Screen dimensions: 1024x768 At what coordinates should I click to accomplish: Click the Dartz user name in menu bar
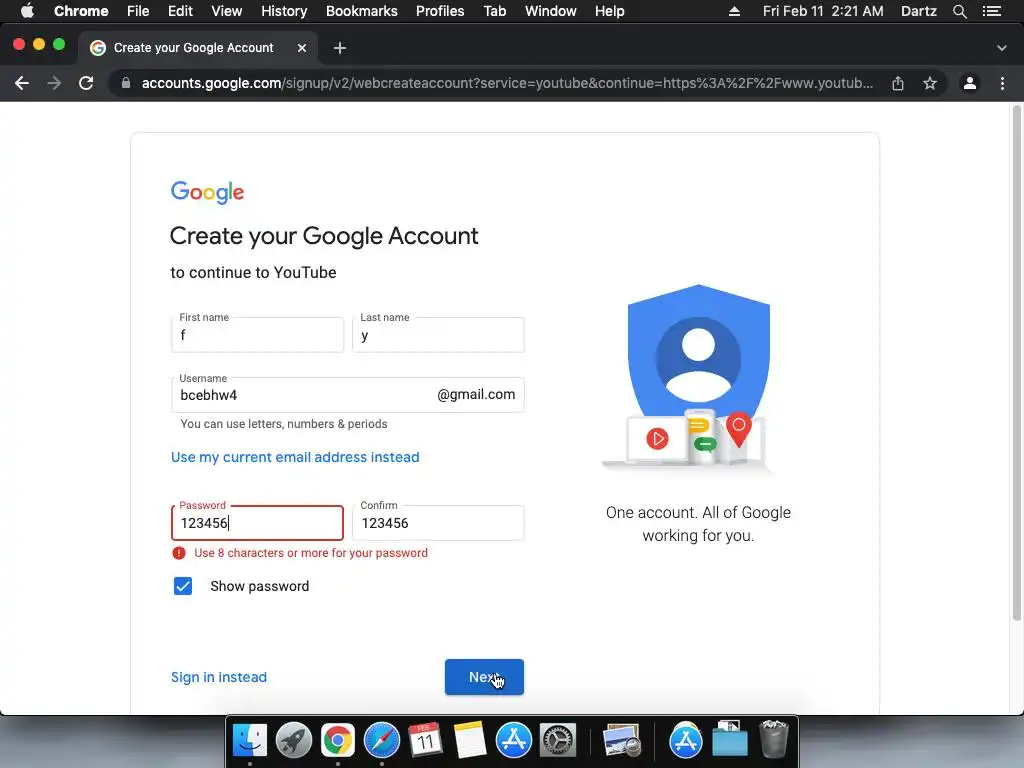pos(918,11)
